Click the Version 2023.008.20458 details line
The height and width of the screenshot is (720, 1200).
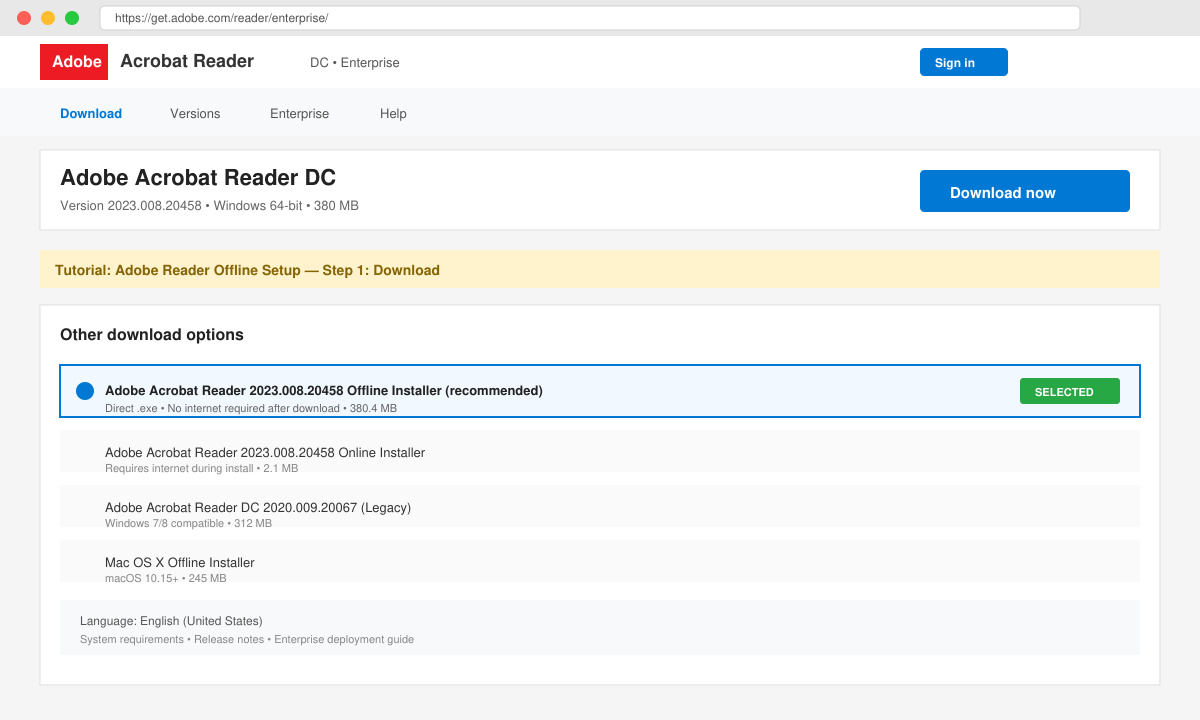tap(209, 206)
